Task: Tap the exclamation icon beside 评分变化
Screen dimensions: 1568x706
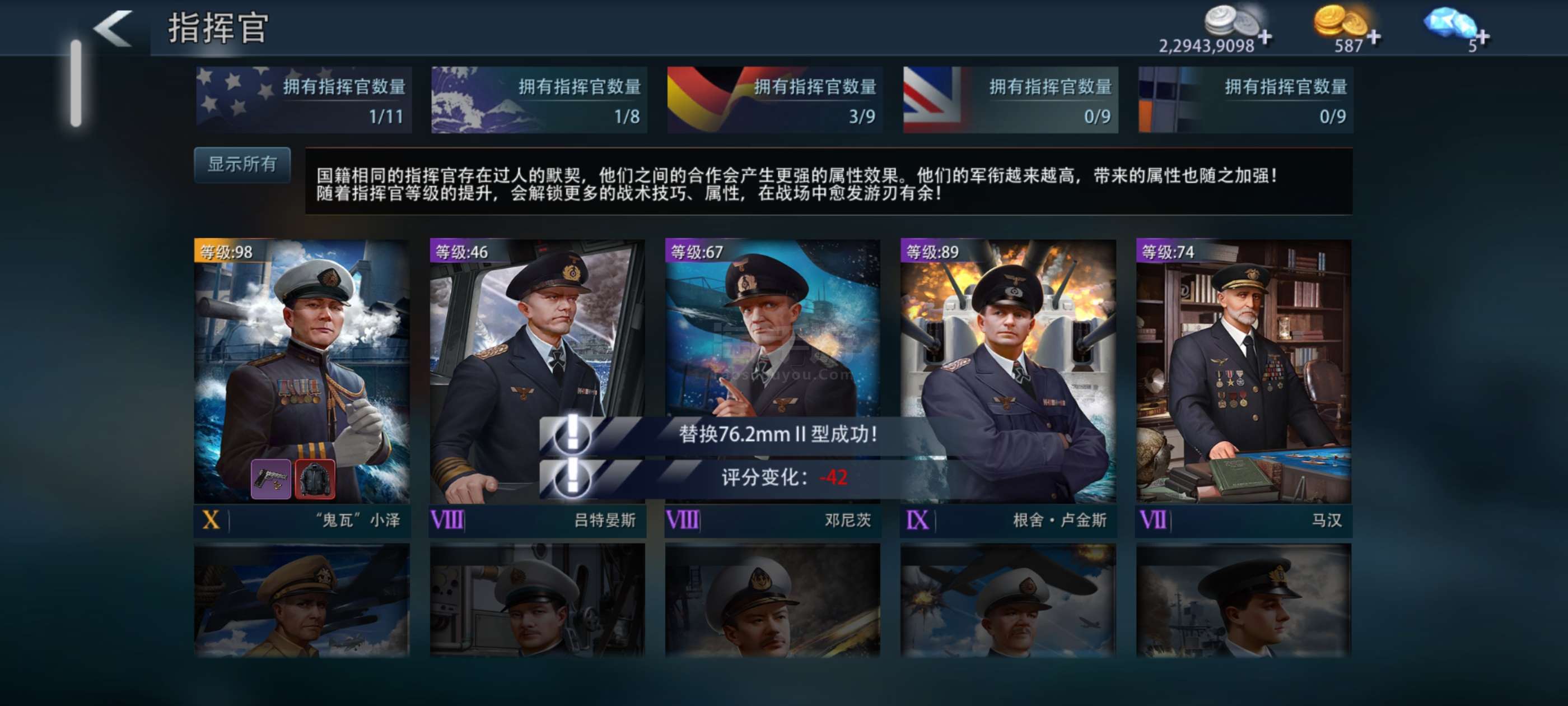Action: (x=572, y=477)
